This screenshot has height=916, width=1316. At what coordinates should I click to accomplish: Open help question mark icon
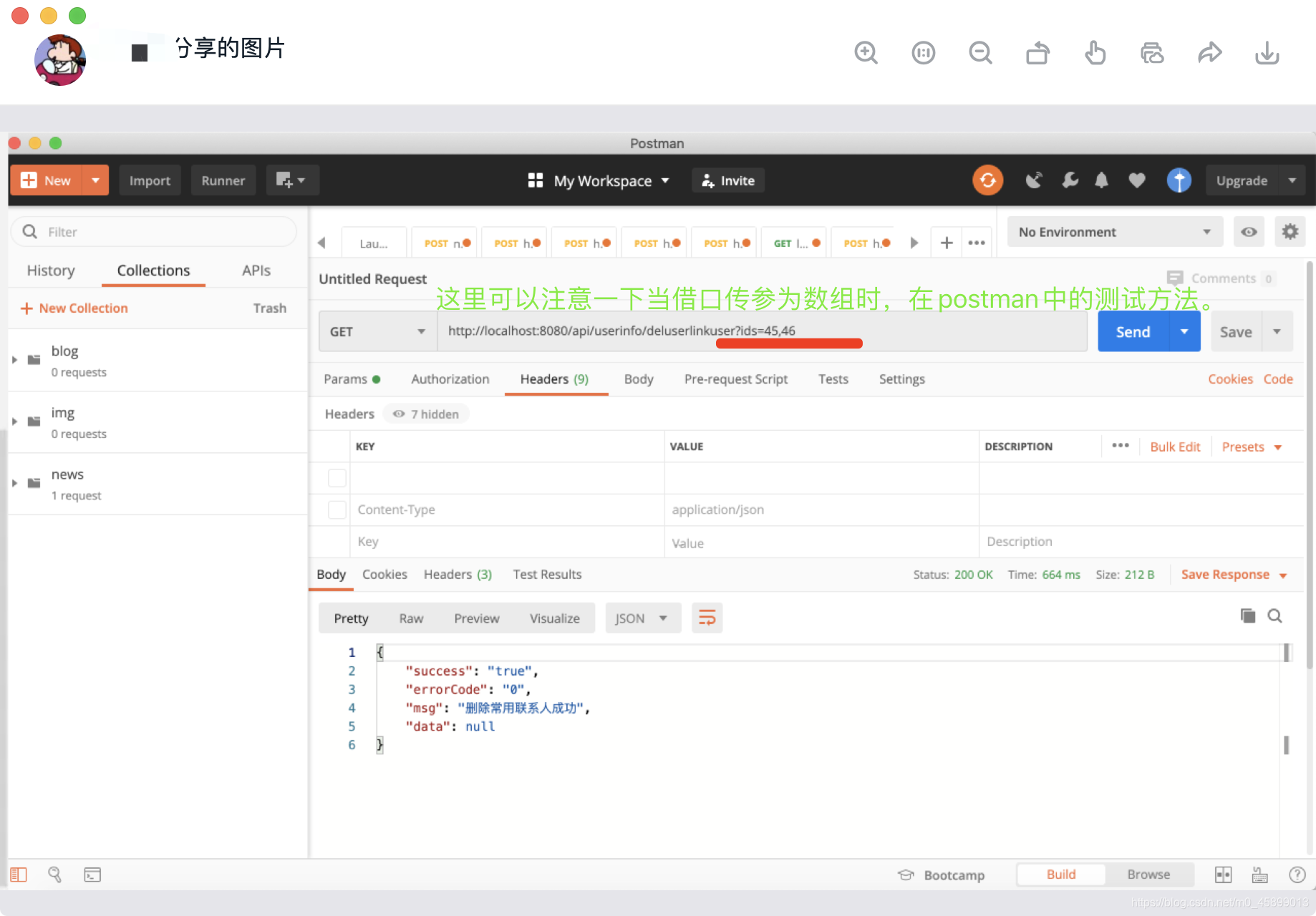coord(1297,874)
